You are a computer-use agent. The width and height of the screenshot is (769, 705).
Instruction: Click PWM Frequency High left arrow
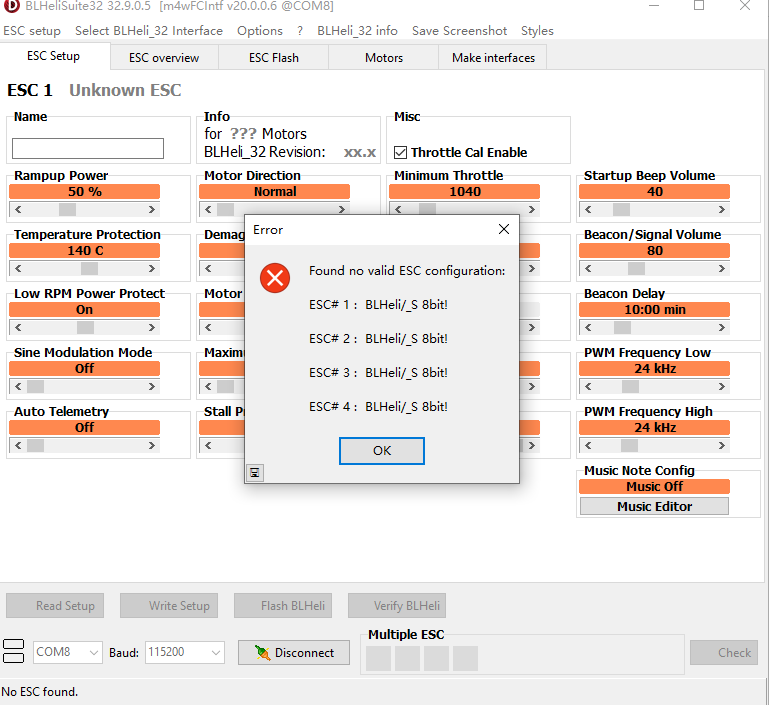[588, 445]
